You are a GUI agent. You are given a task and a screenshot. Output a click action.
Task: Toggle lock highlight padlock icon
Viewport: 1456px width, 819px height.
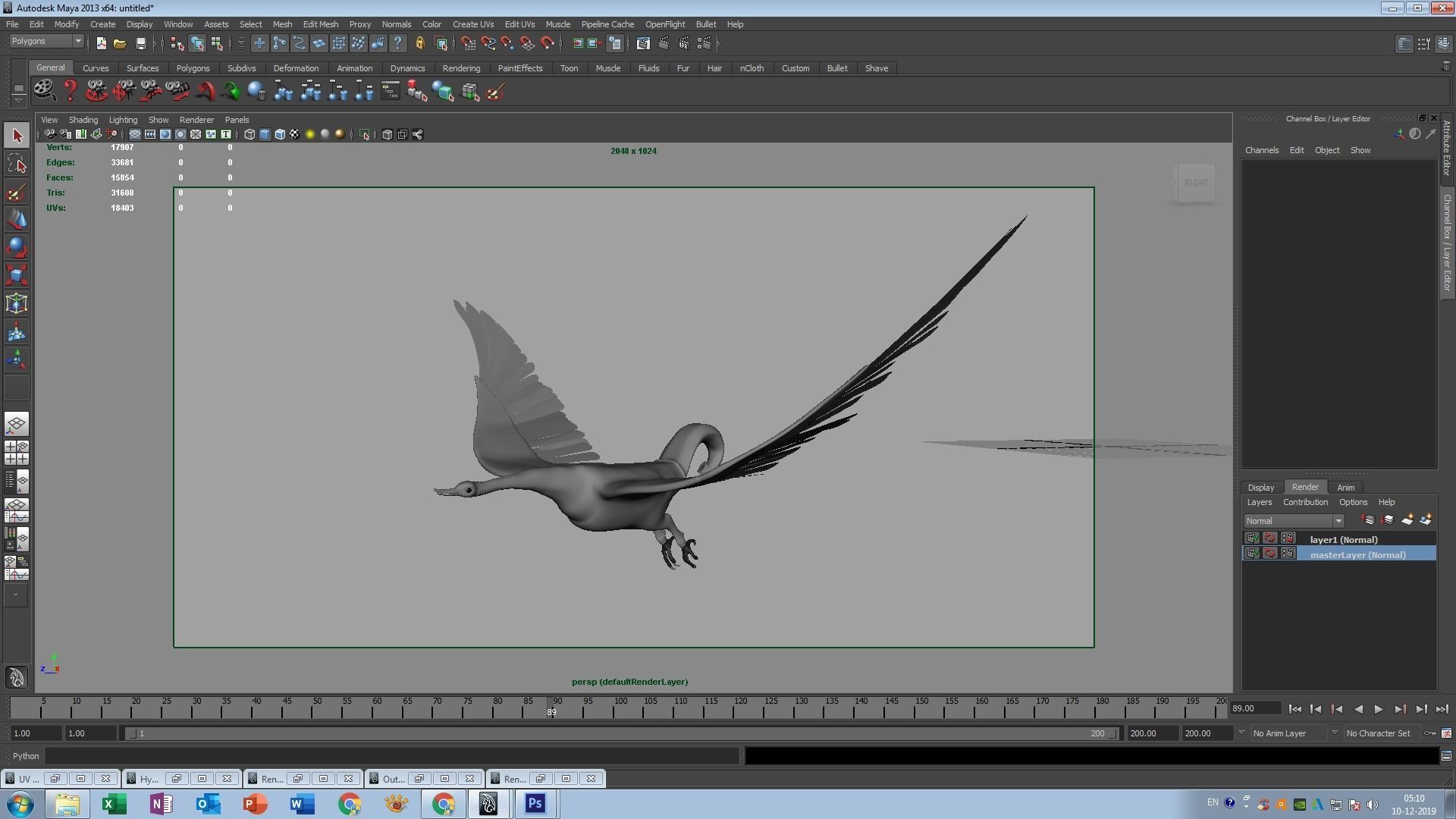click(x=419, y=43)
